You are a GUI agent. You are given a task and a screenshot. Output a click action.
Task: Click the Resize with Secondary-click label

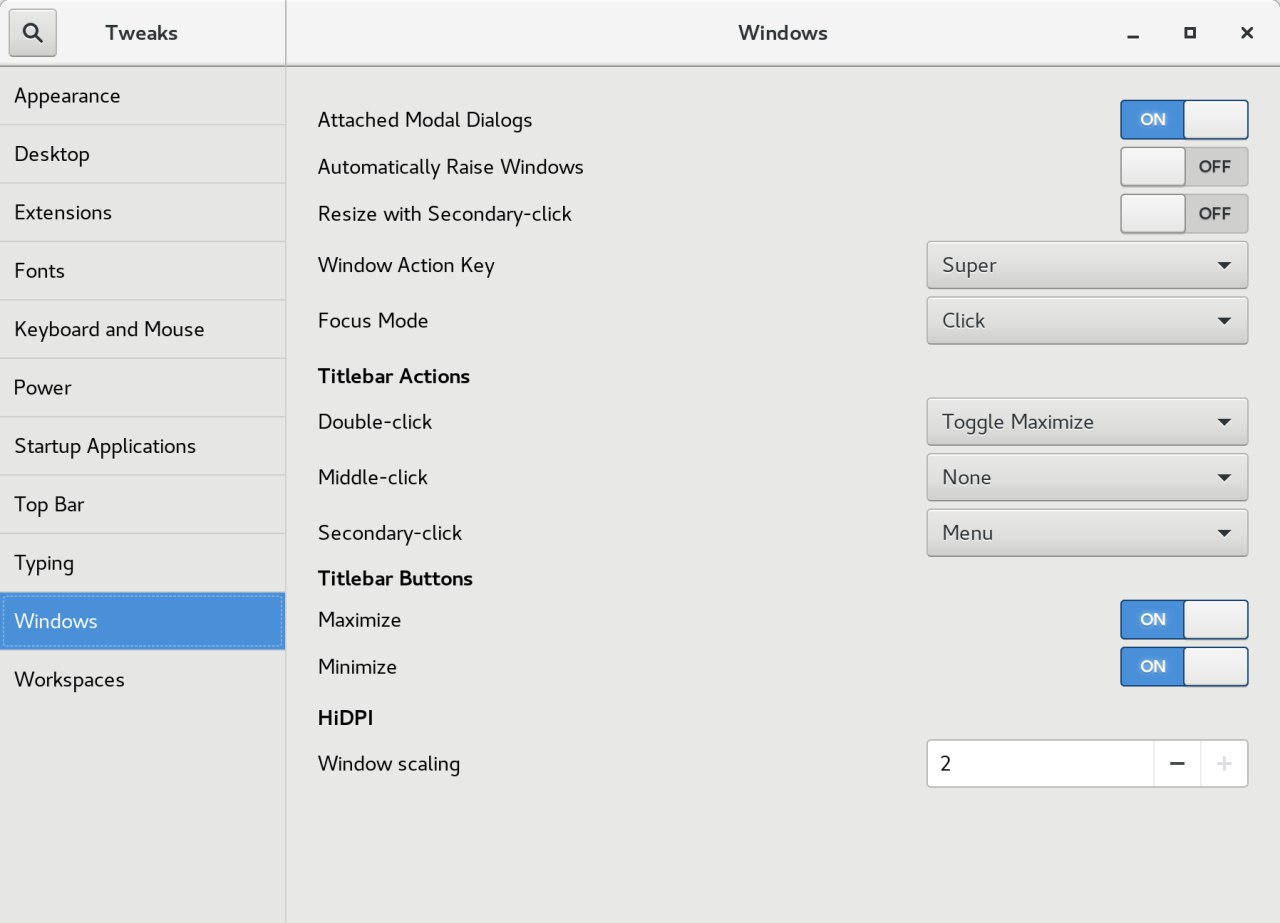[x=445, y=214]
